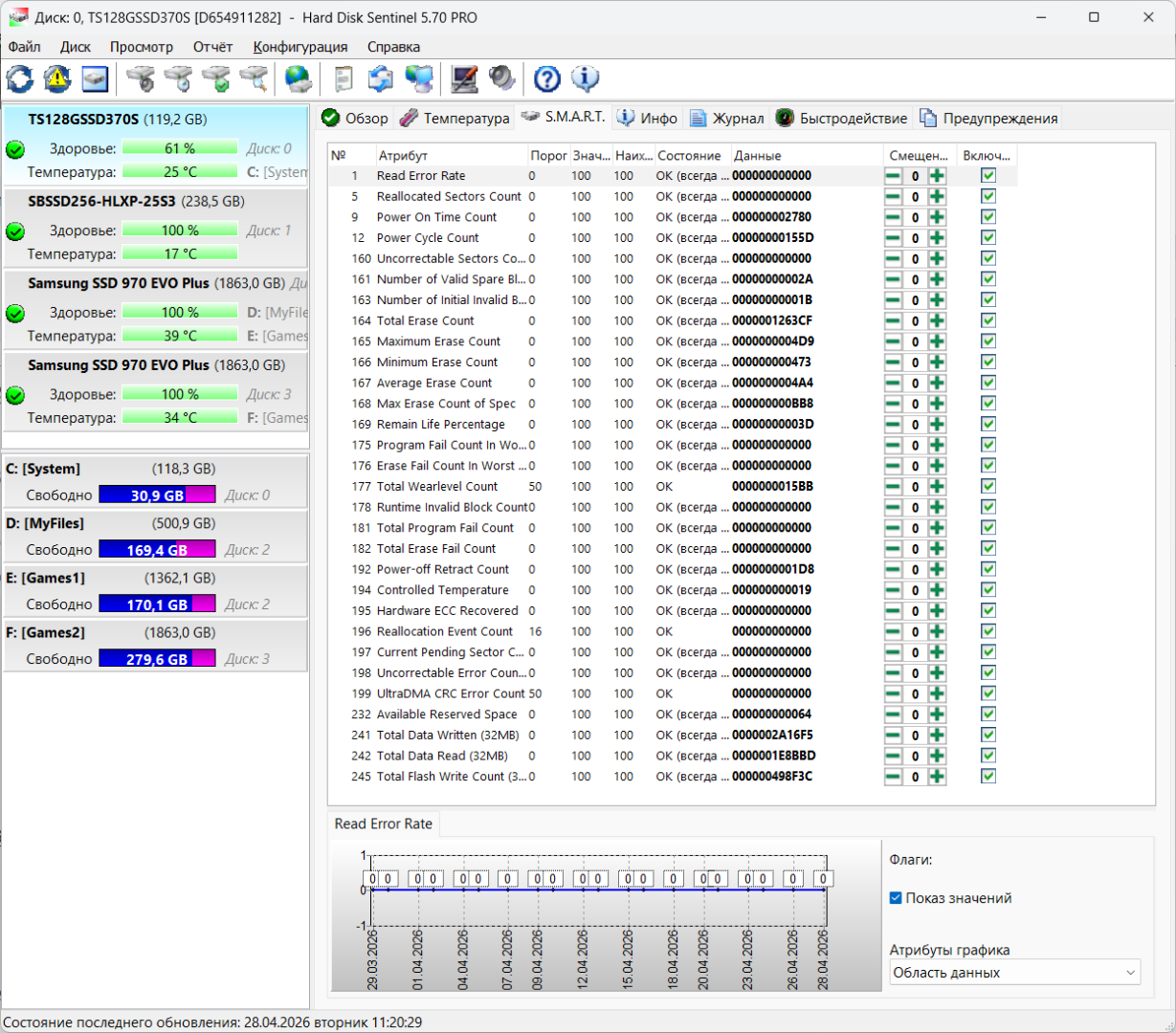Toggle the 'Показ значений' checkbox

coord(896,898)
